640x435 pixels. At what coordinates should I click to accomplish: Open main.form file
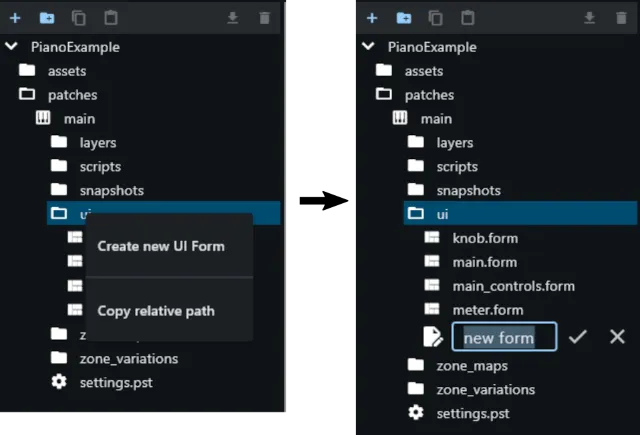pyautogui.click(x=471, y=262)
